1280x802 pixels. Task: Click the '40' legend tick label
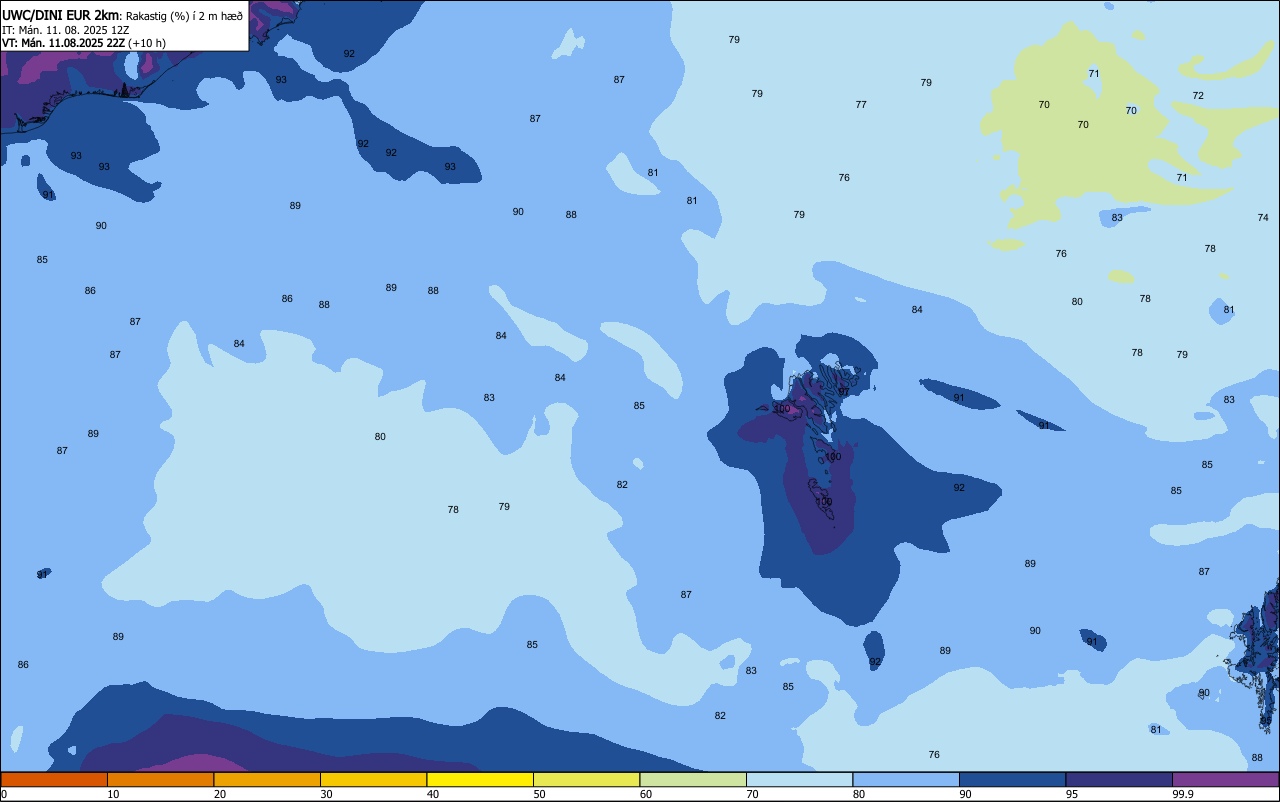pyautogui.click(x=433, y=794)
